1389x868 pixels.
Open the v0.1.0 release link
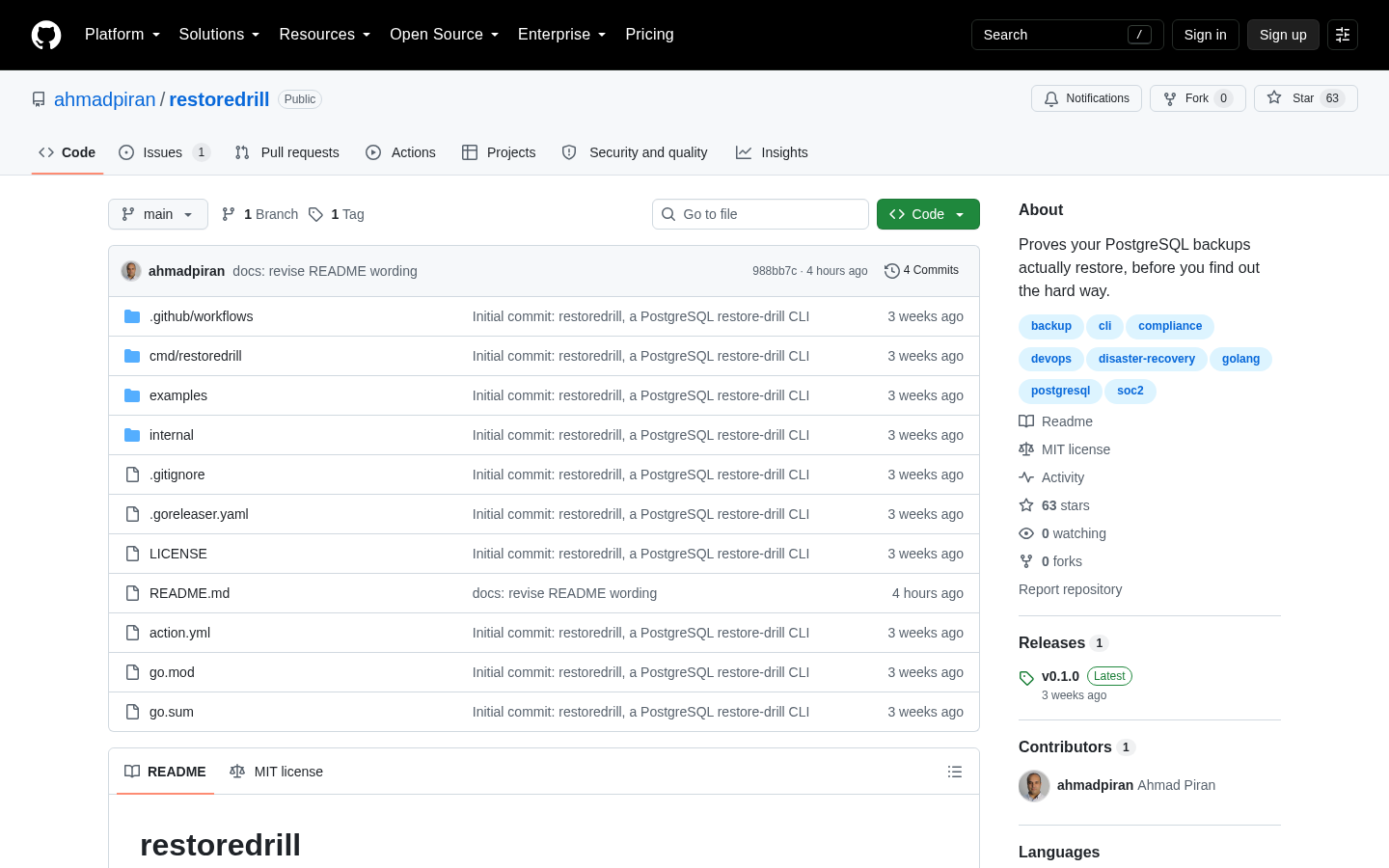point(1060,676)
